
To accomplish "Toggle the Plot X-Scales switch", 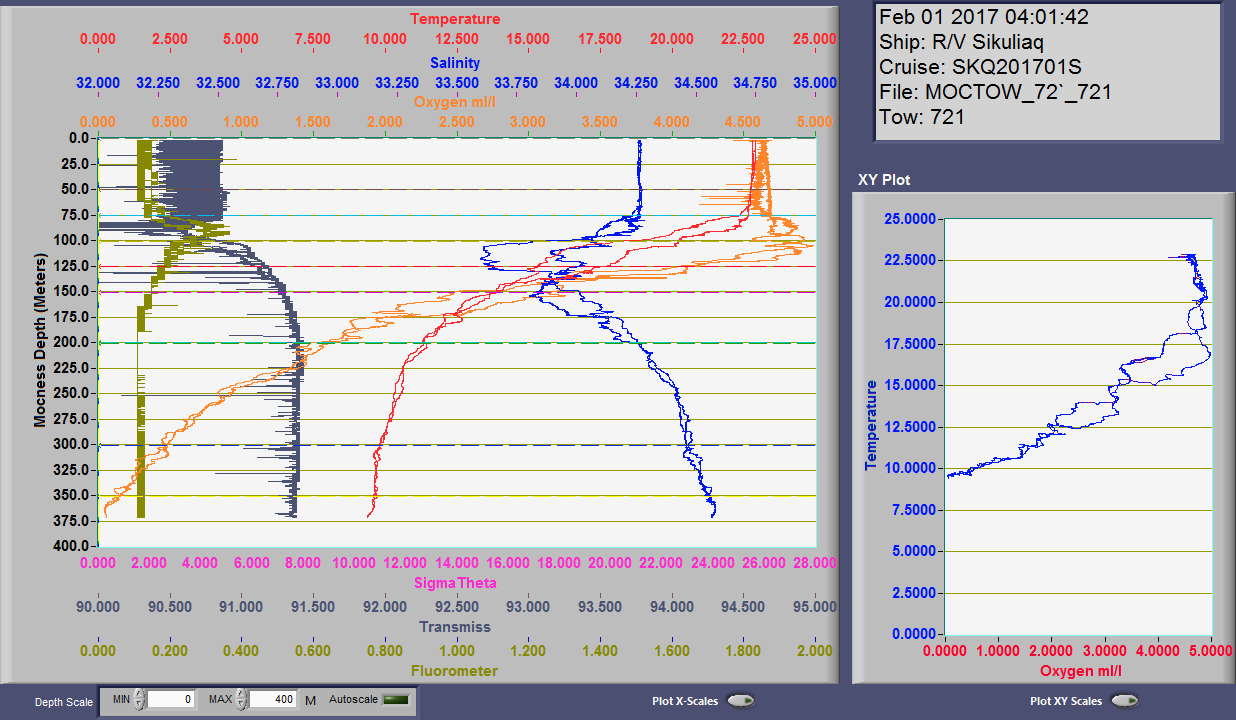I will [741, 701].
